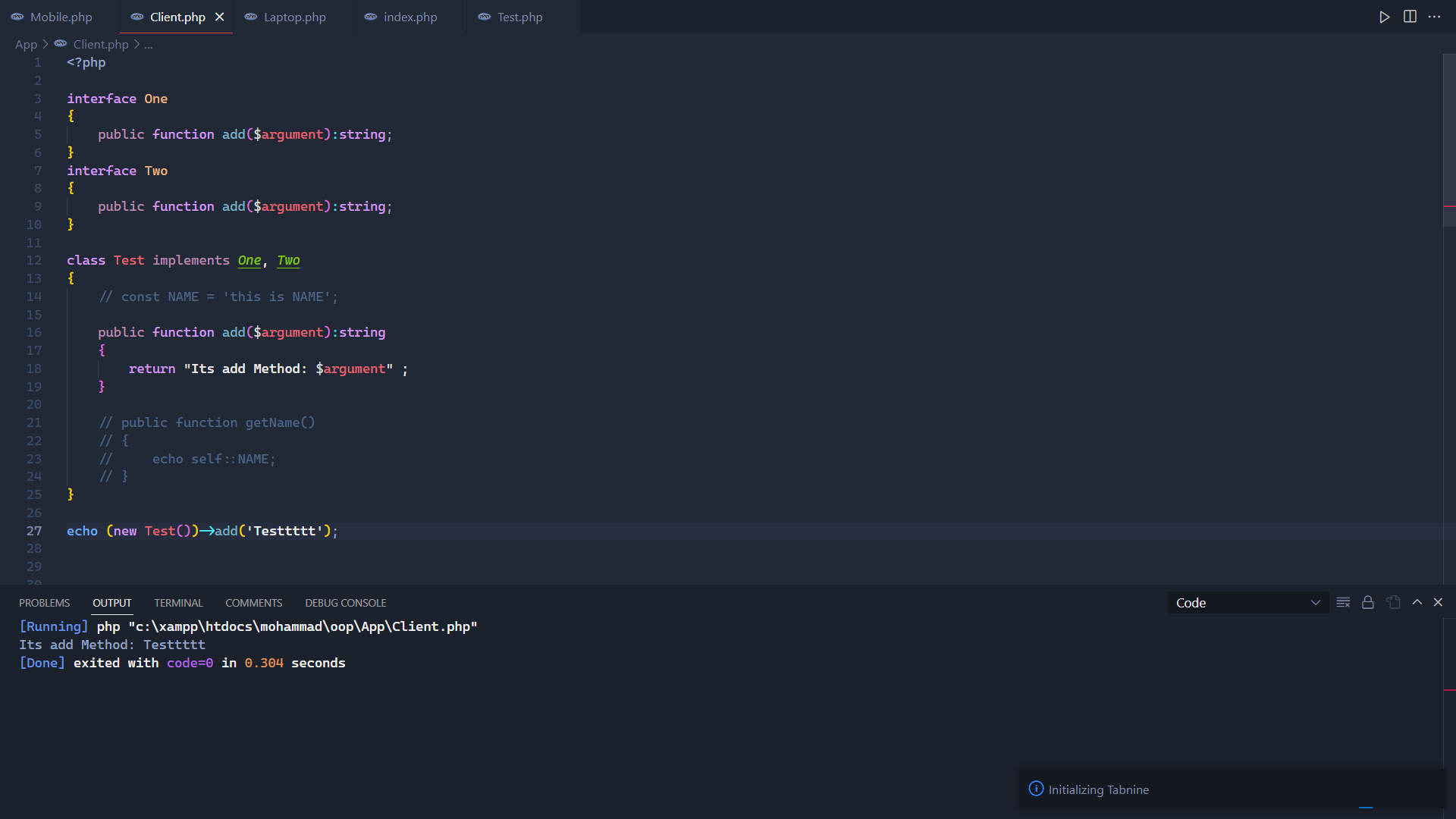Click the PHP file icon on Test.php tab
1456x819 pixels.
pyautogui.click(x=485, y=17)
